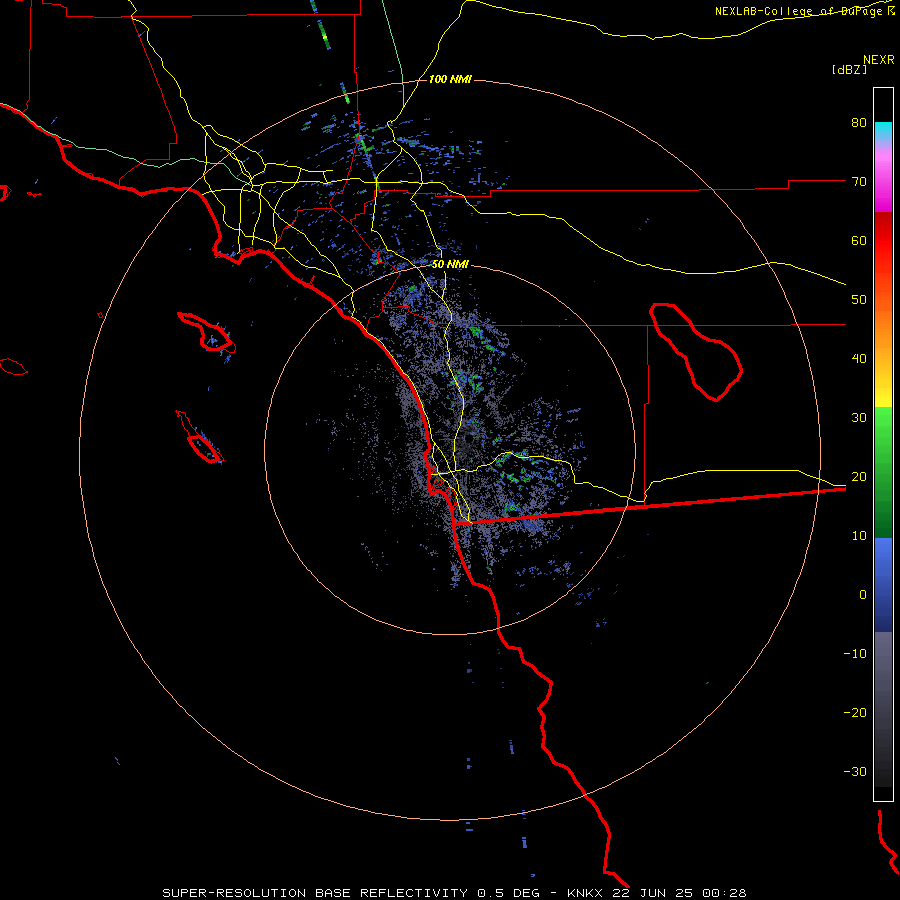Click the 50 NMI range ring label
This screenshot has height=900, width=900.
click(450, 265)
